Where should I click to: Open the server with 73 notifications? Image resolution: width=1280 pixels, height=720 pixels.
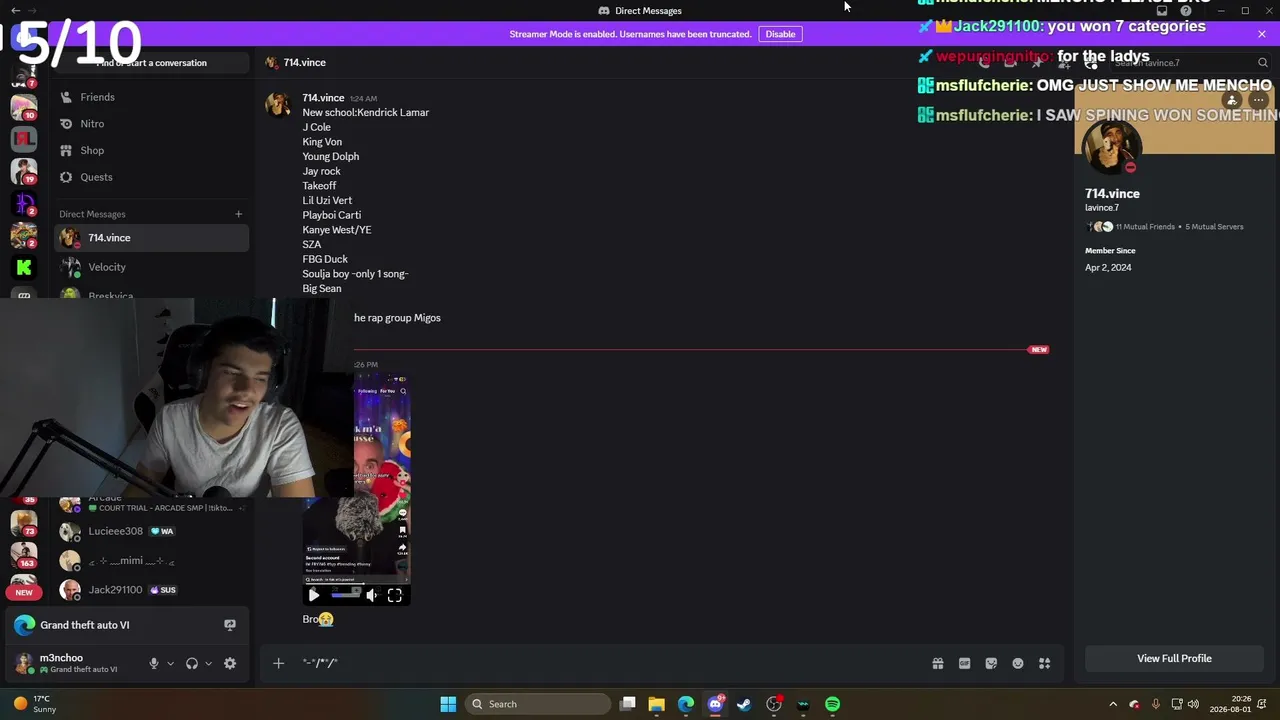[x=24, y=522]
